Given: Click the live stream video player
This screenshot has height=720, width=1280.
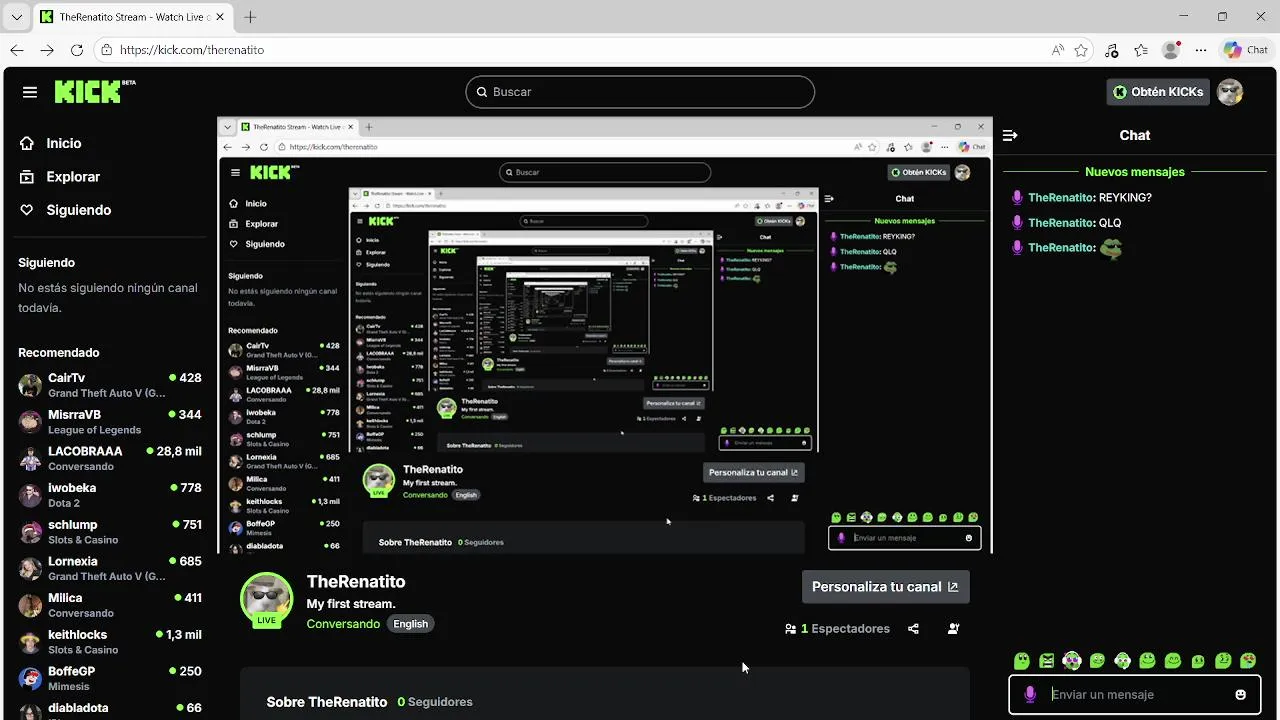Looking at the screenshot, I should click(605, 335).
